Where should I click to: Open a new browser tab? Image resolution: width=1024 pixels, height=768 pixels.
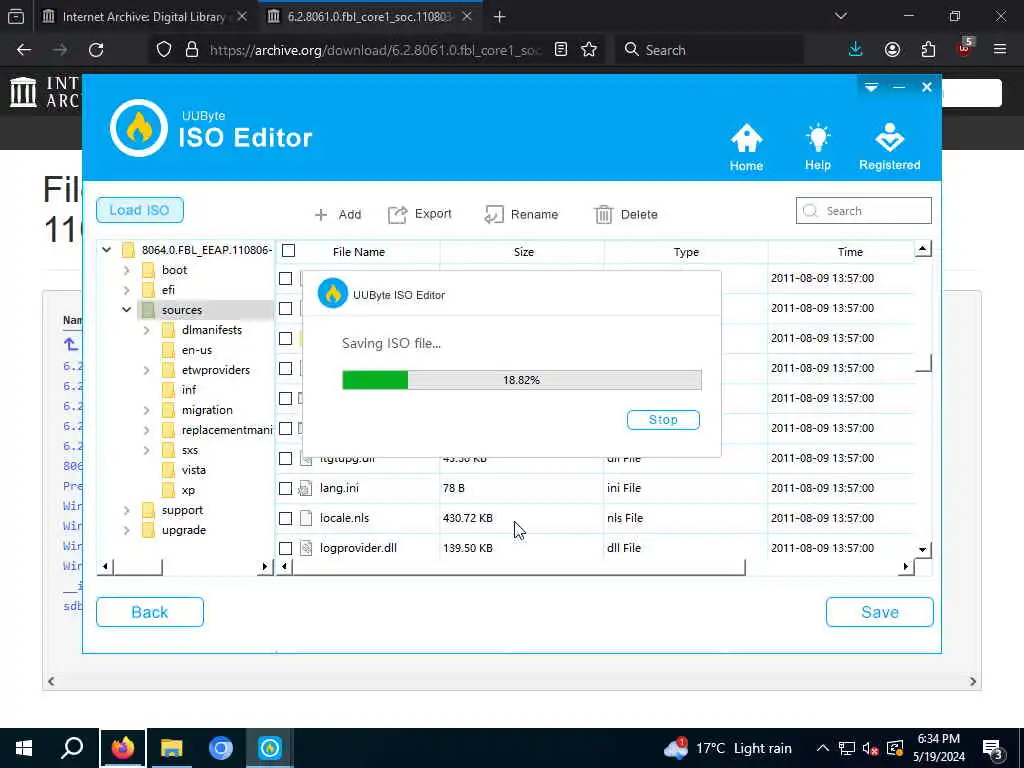[500, 17]
